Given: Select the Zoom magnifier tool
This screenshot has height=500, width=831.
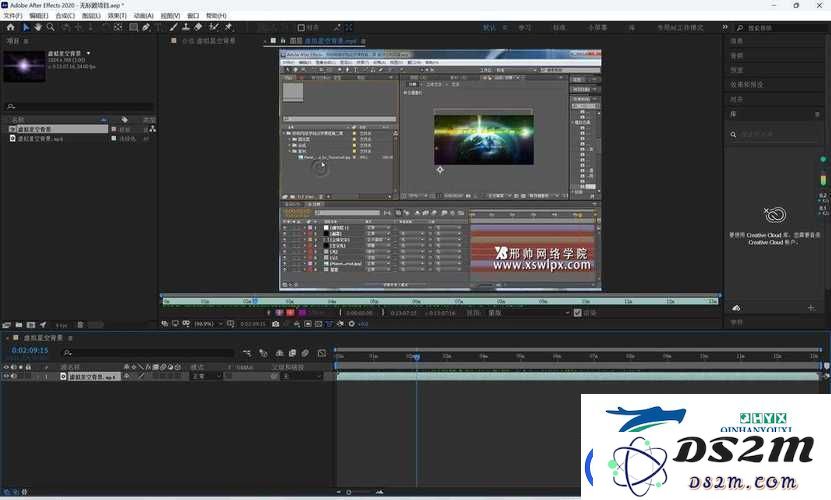Looking at the screenshot, I should point(51,27).
